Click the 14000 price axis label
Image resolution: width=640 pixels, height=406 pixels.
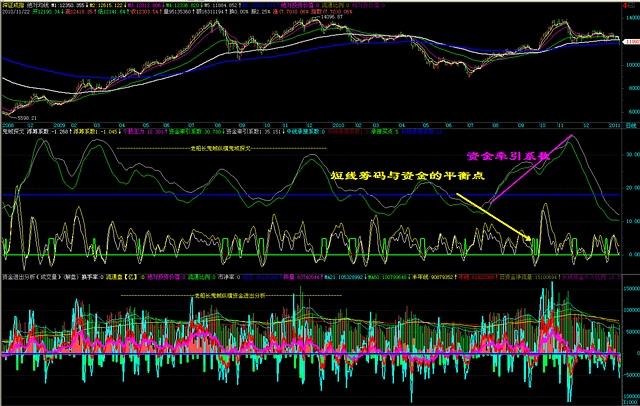[x=632, y=18]
